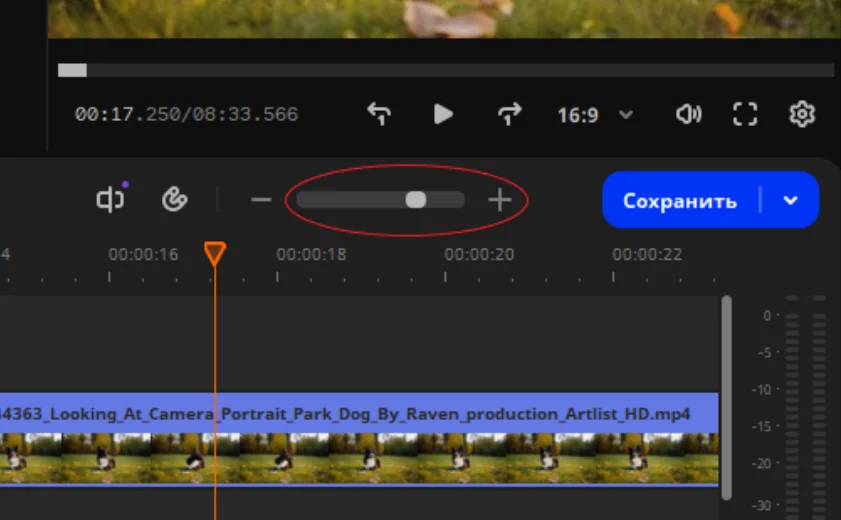Click the 00:00:20 ruler mark
This screenshot has height=520, width=841.
(479, 254)
